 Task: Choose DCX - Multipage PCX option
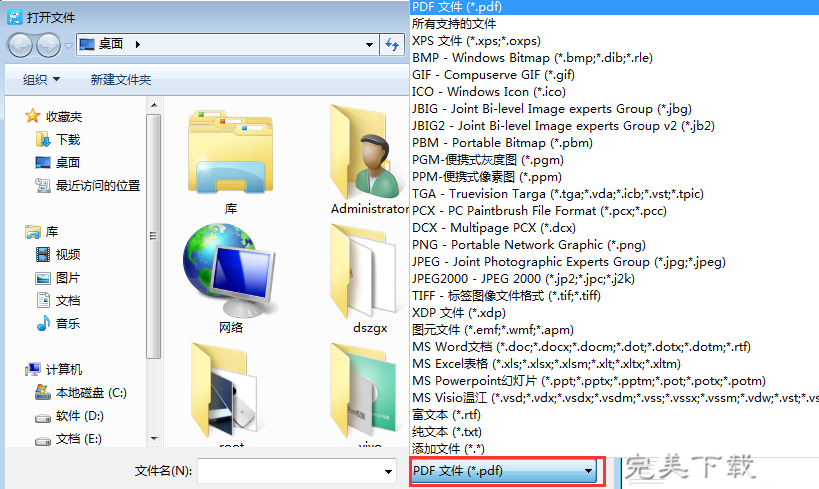[614, 228]
